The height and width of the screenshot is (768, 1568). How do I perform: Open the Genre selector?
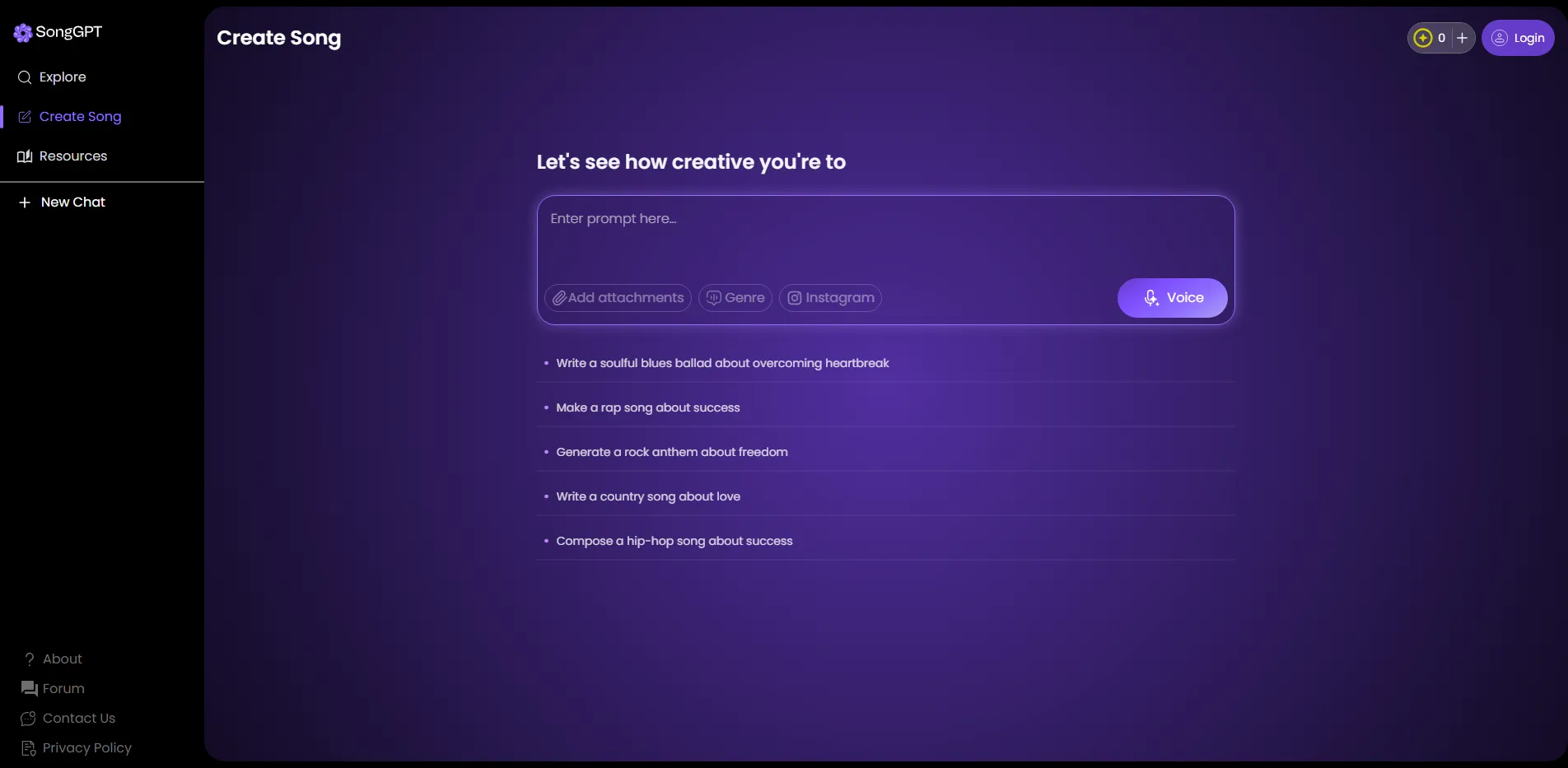point(734,298)
